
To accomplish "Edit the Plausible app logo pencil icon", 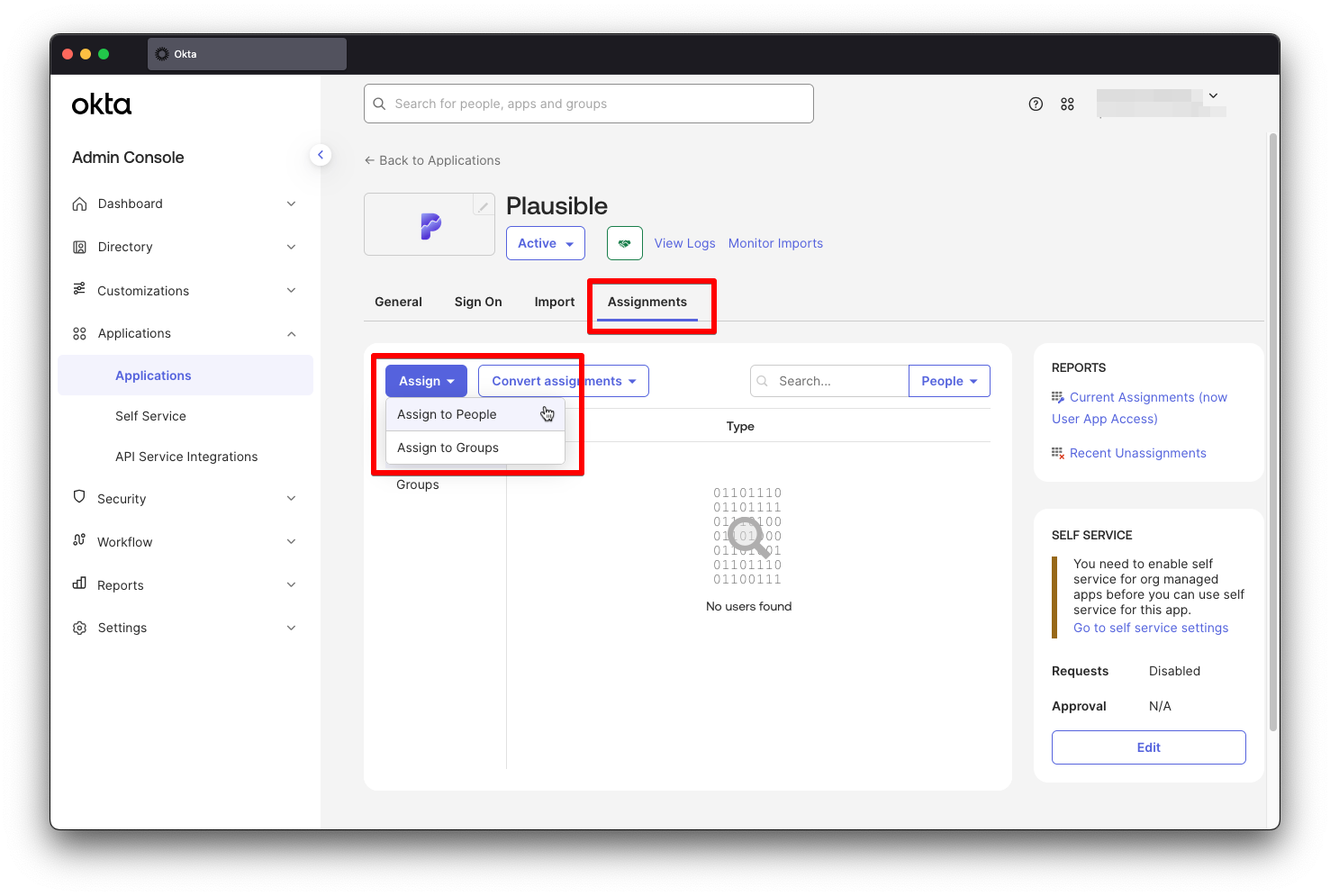I will tap(484, 206).
